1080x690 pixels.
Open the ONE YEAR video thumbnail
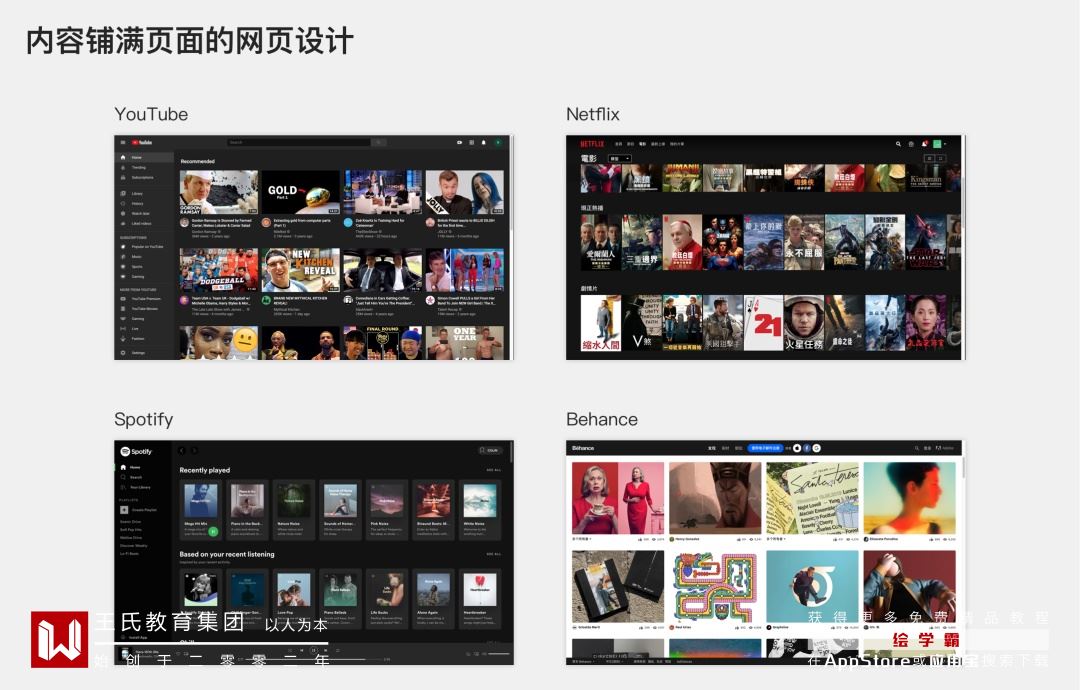tap(465, 343)
